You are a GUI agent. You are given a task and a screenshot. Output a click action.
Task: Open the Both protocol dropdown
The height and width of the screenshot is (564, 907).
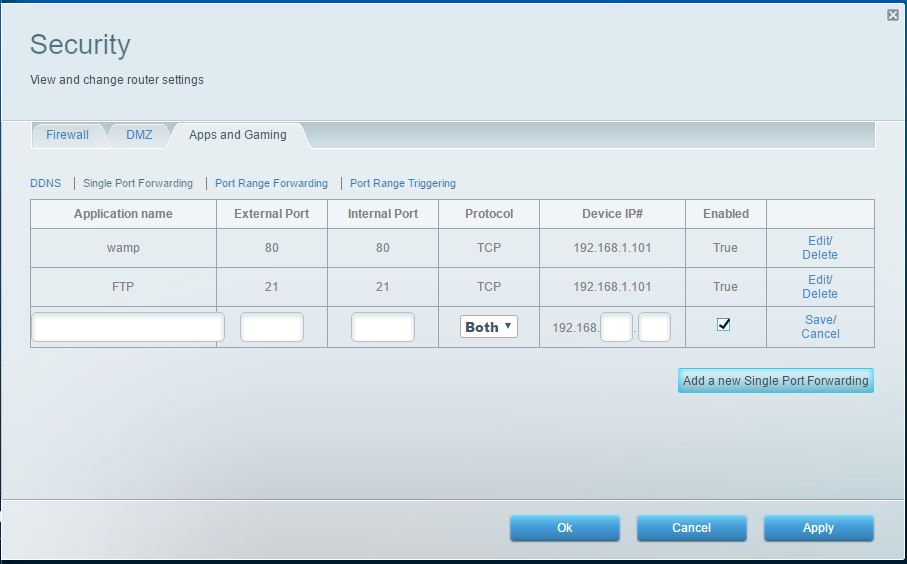[489, 327]
